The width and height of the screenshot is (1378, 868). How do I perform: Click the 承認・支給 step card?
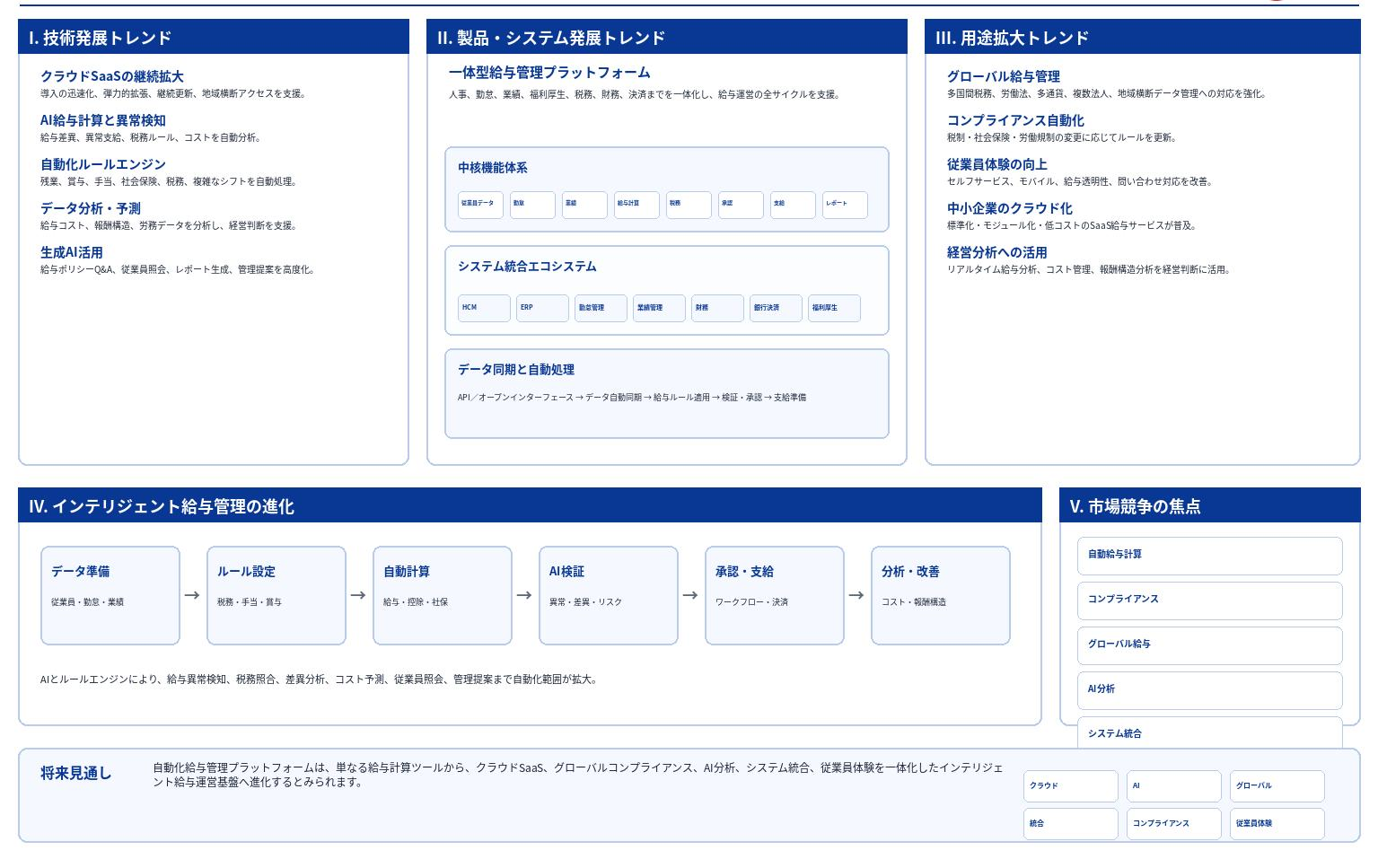[x=775, y=595]
